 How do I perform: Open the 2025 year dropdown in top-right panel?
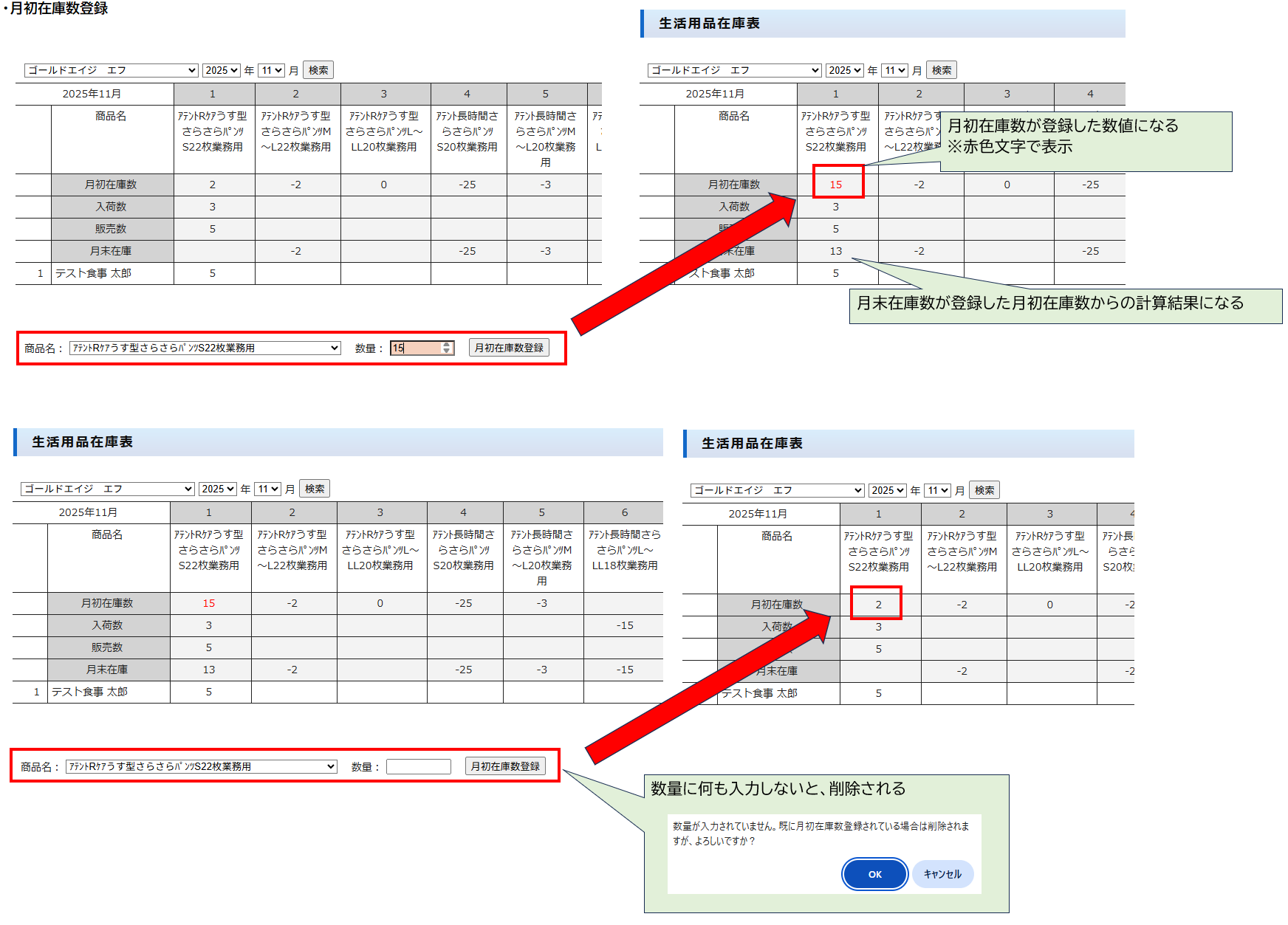click(x=844, y=70)
